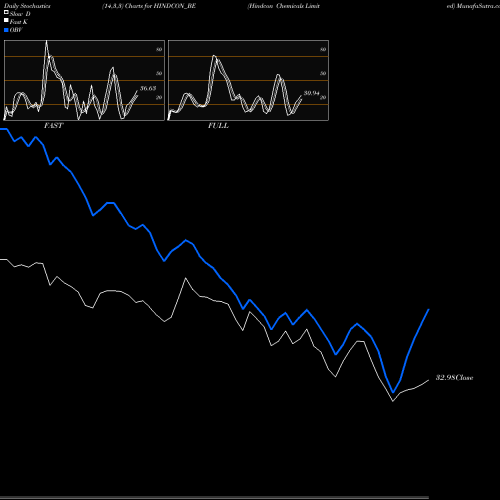Click the 'OBV' legend label
Screen dimensions: 500x500
[16, 30]
